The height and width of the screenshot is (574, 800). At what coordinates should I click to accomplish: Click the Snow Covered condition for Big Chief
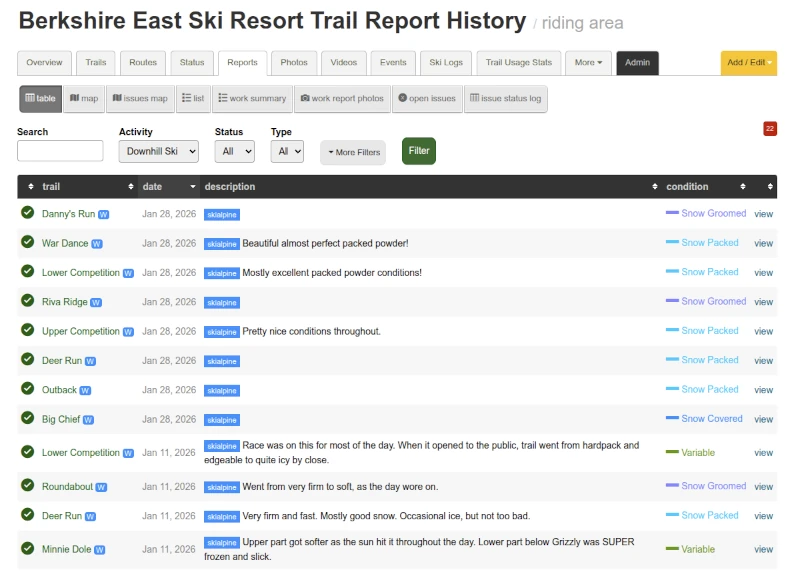(x=712, y=418)
